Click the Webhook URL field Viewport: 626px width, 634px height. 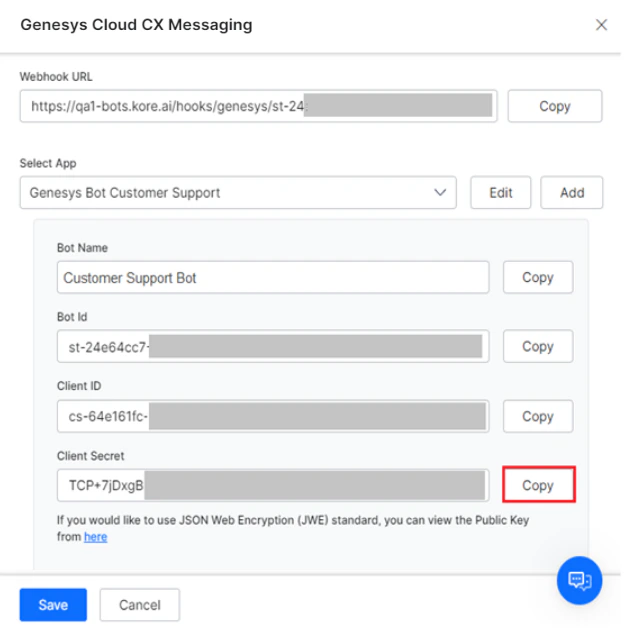coord(258,106)
